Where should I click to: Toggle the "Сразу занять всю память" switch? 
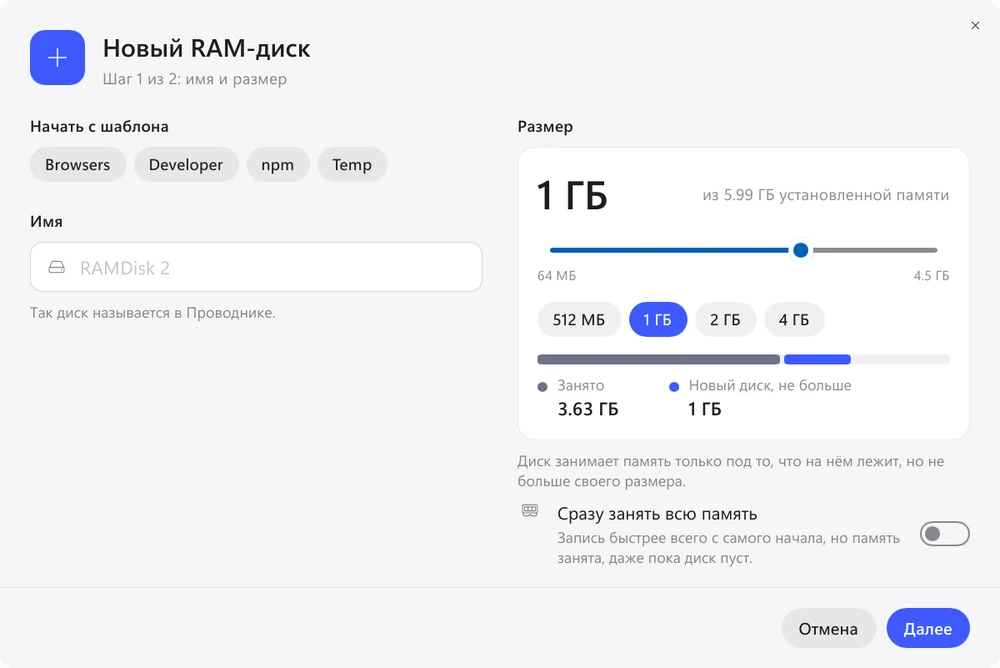tap(945, 534)
